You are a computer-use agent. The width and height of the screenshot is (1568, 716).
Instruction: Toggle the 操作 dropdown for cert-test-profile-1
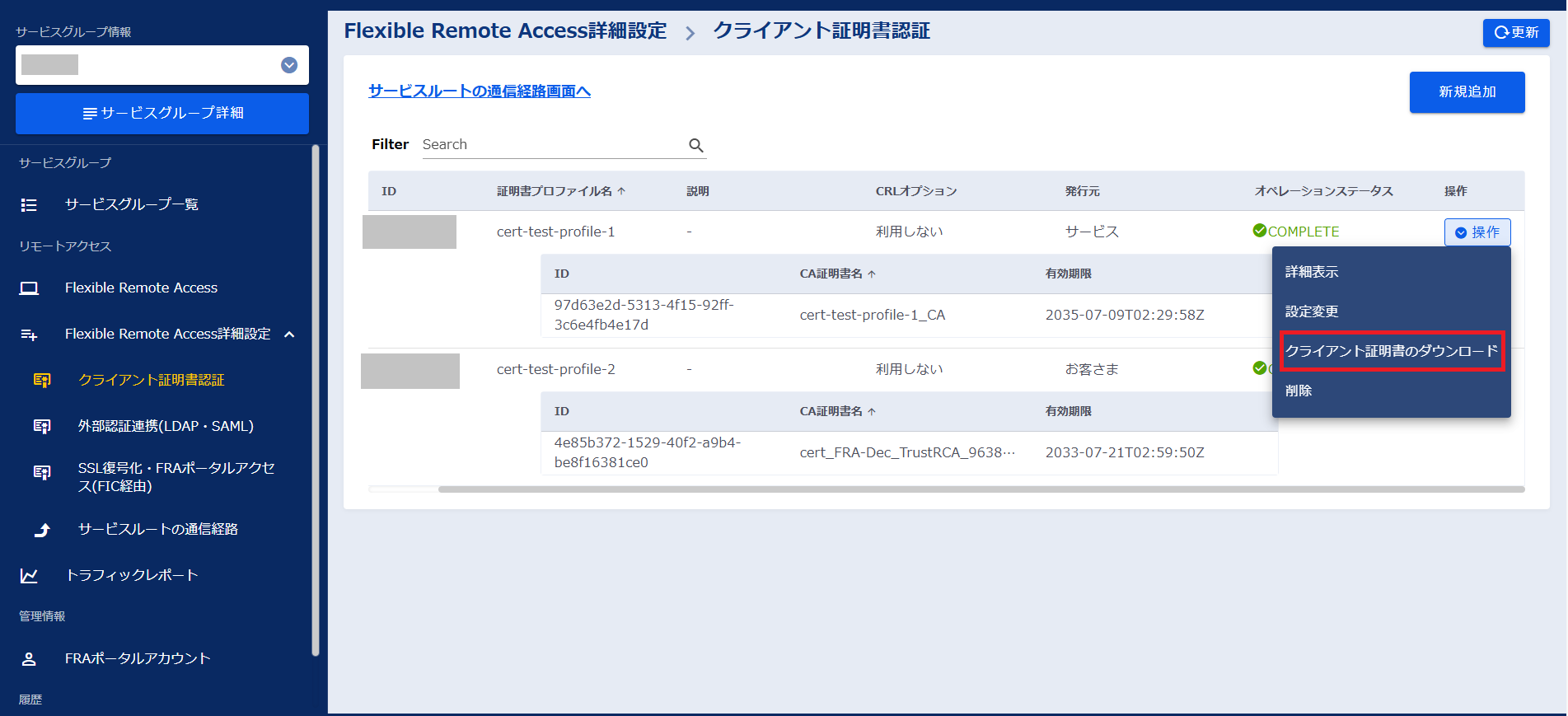1477,232
